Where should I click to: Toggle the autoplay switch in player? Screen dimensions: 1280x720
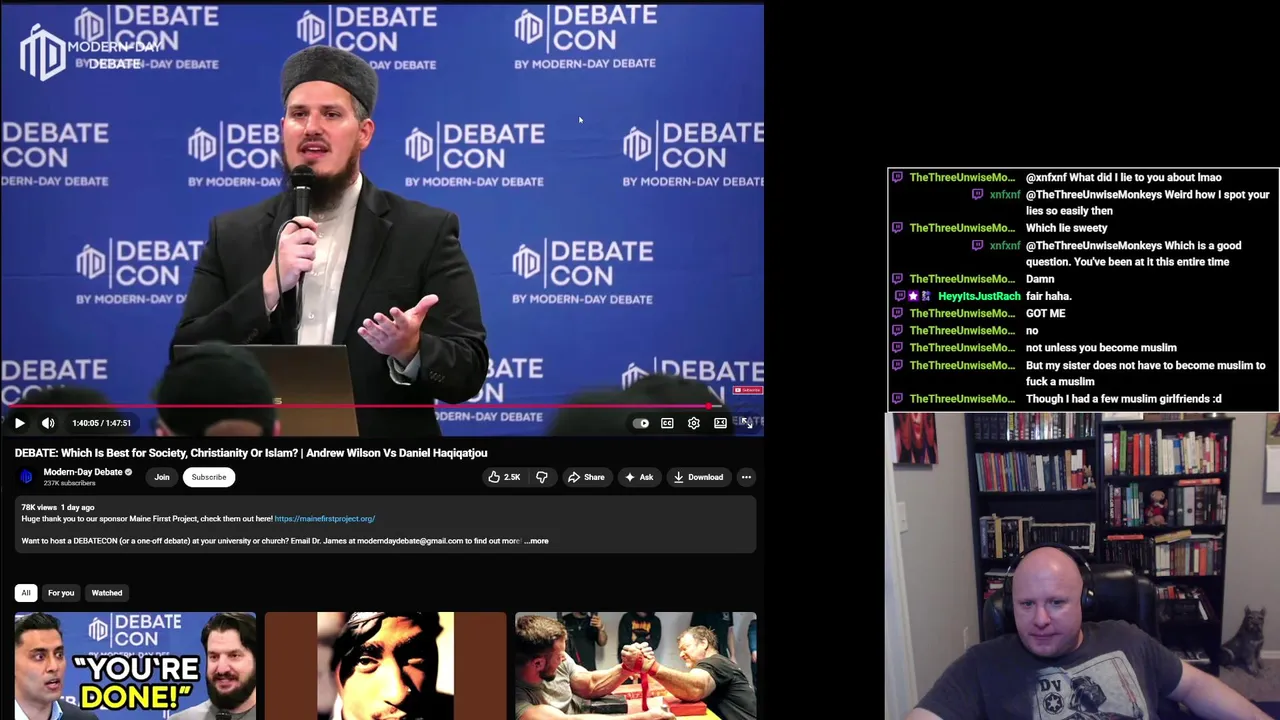point(641,423)
